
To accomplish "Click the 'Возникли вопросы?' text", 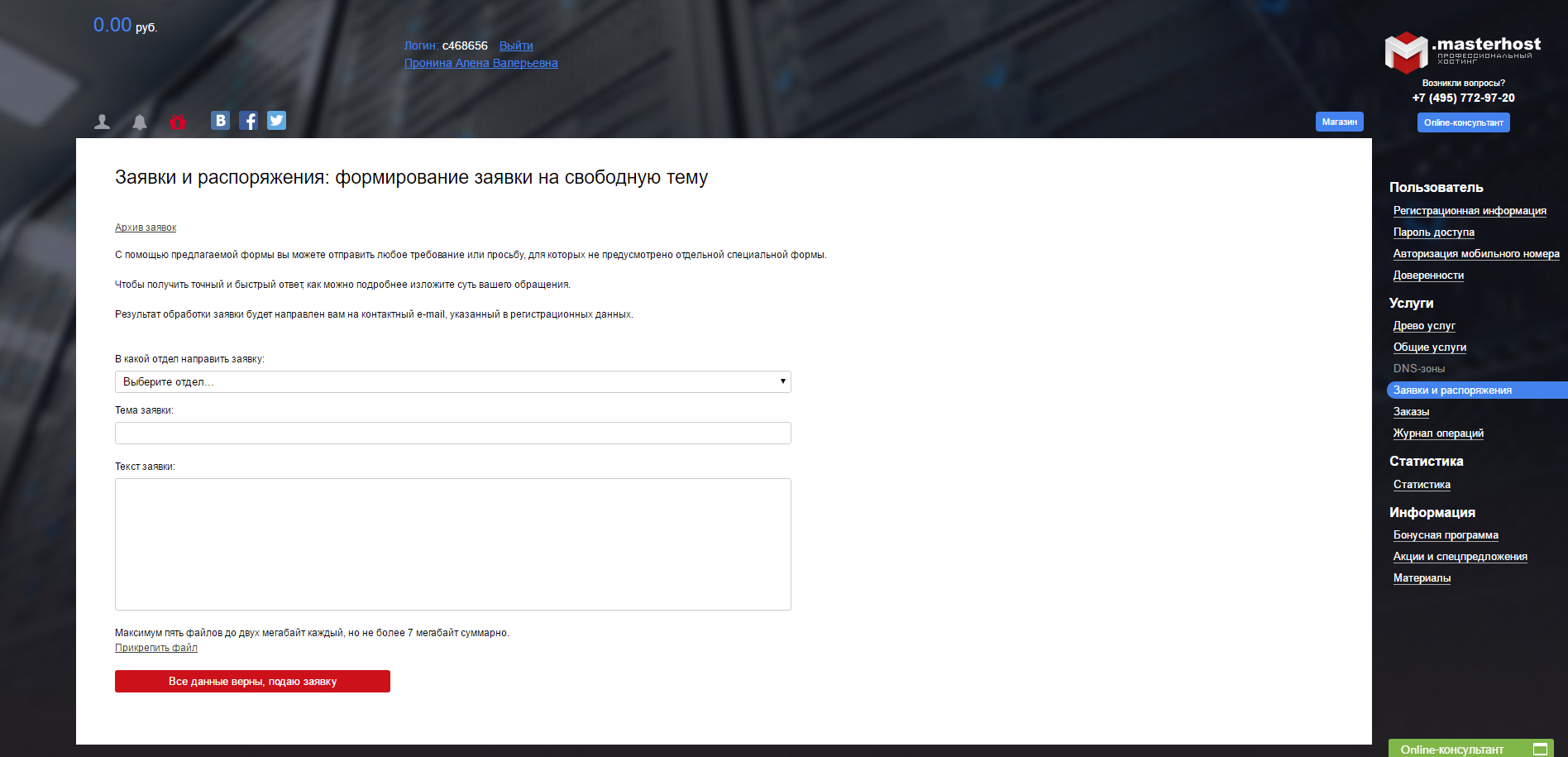I will 1464,83.
